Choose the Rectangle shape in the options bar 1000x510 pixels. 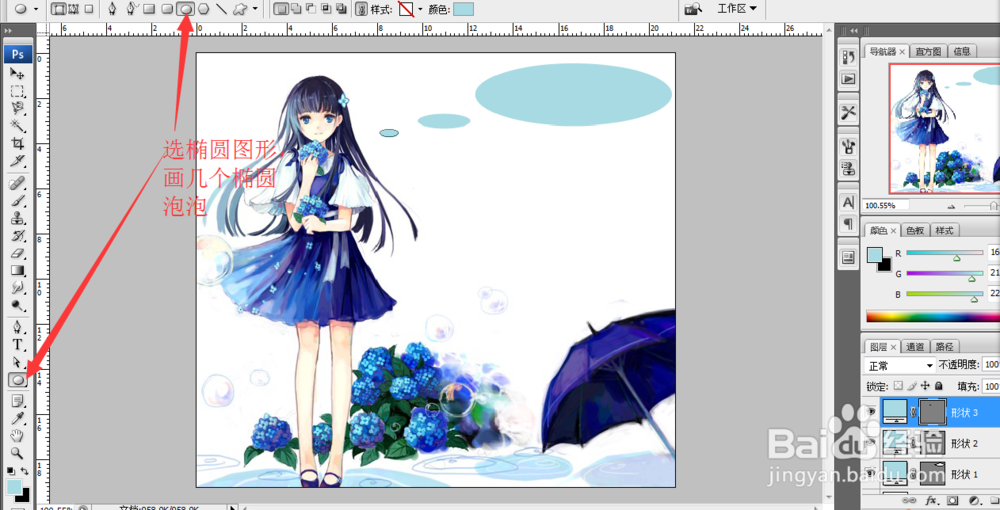149,9
